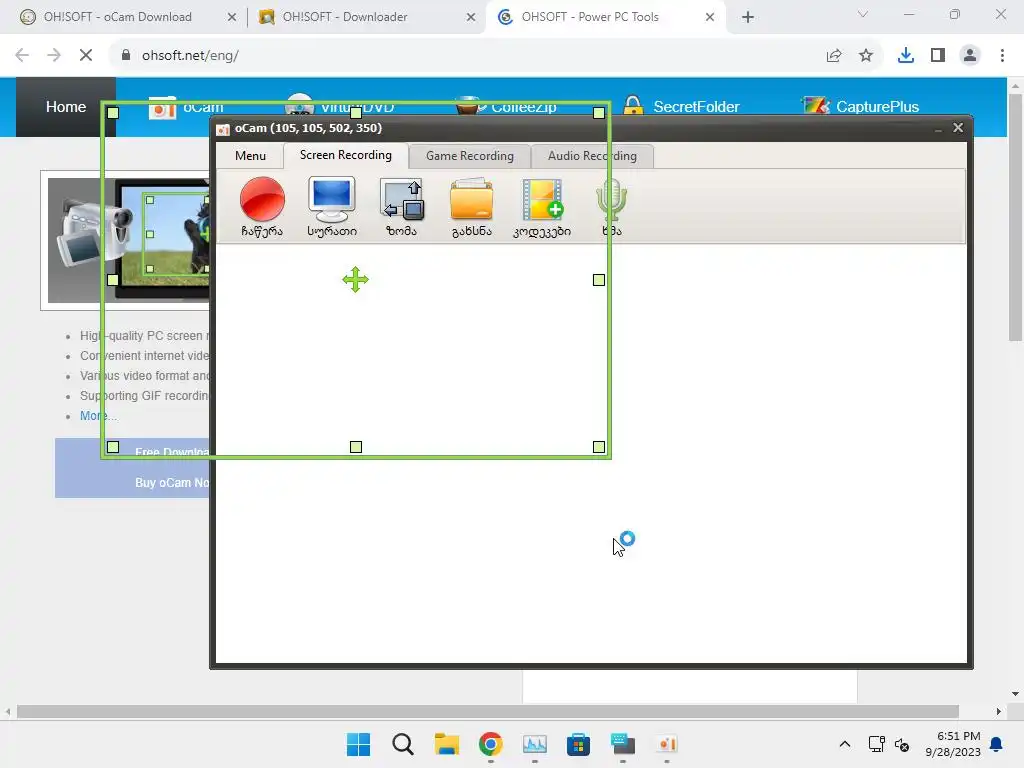Stop loading the page

[86, 56]
